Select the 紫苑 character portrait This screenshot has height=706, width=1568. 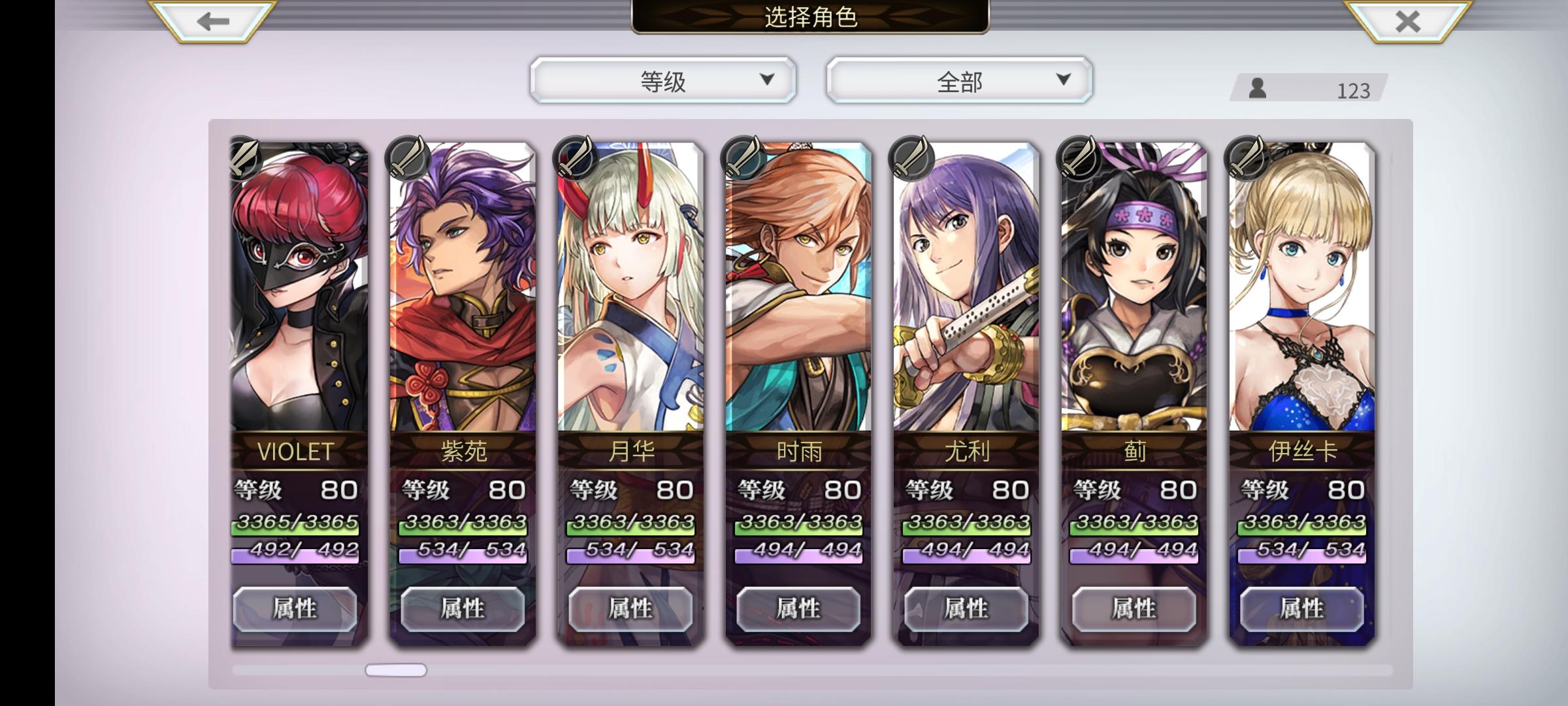tap(463, 288)
